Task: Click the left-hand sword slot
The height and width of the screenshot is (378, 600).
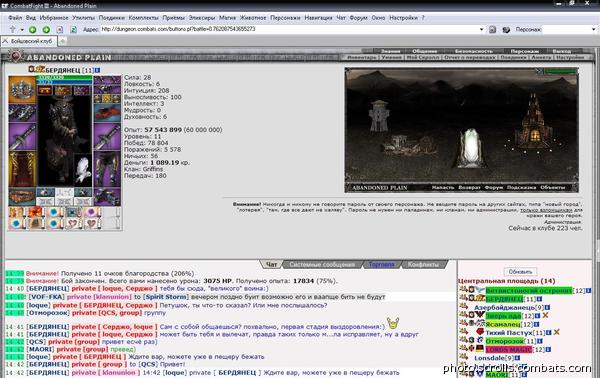Action: pos(22,137)
